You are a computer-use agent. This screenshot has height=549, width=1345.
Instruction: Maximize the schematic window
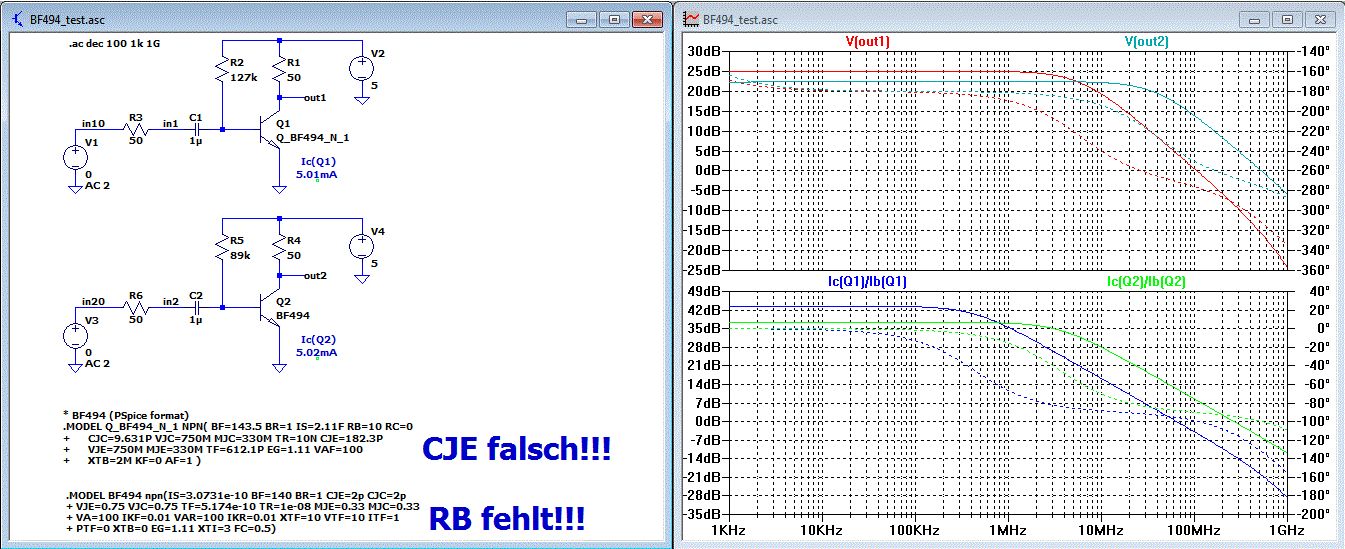(613, 19)
